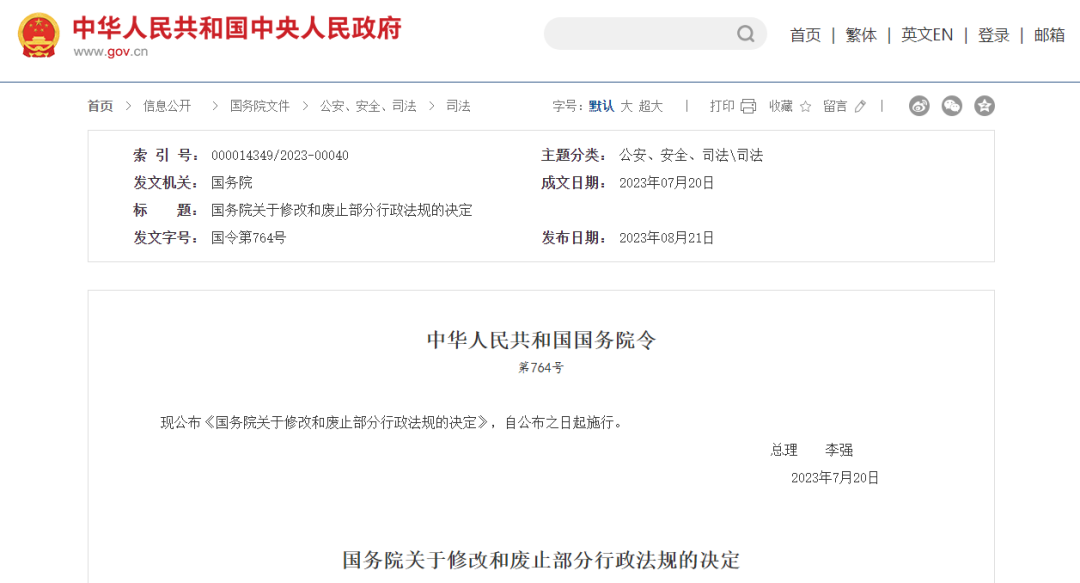Reset font size to 默认

point(601,105)
